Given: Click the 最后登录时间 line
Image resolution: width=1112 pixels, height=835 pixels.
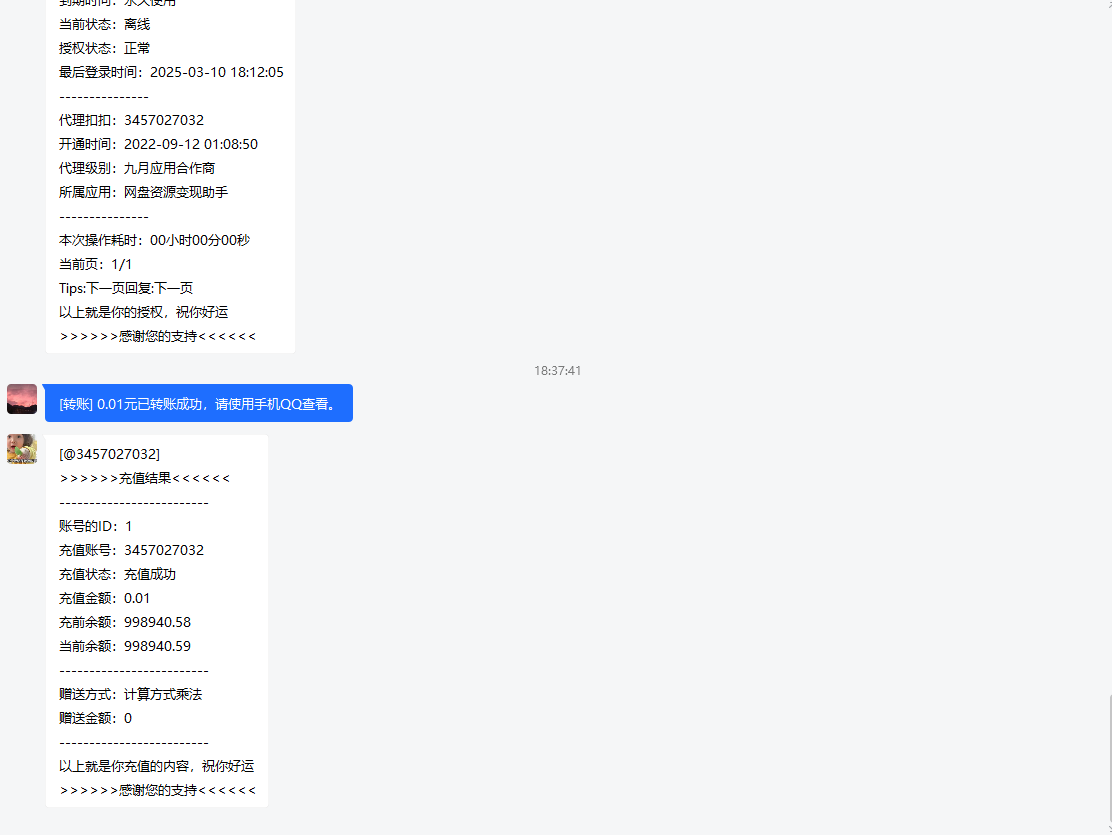Looking at the screenshot, I should pos(171,72).
